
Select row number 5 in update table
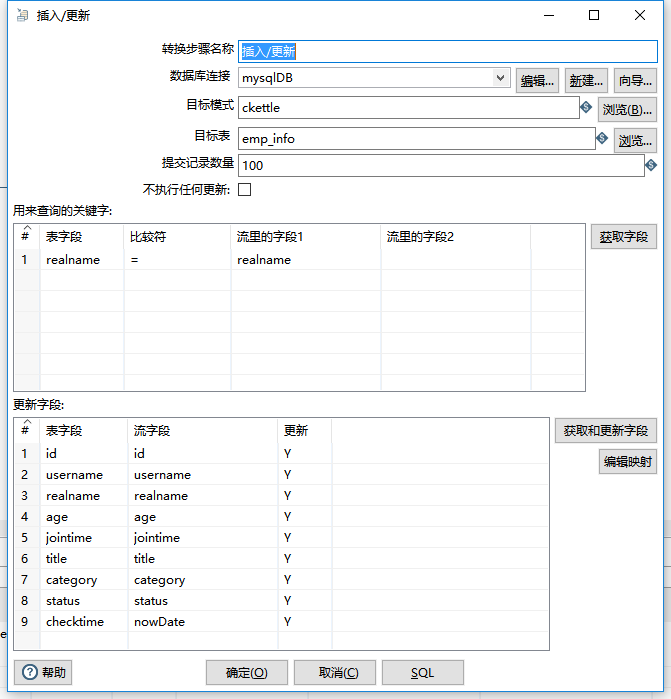pos(25,538)
